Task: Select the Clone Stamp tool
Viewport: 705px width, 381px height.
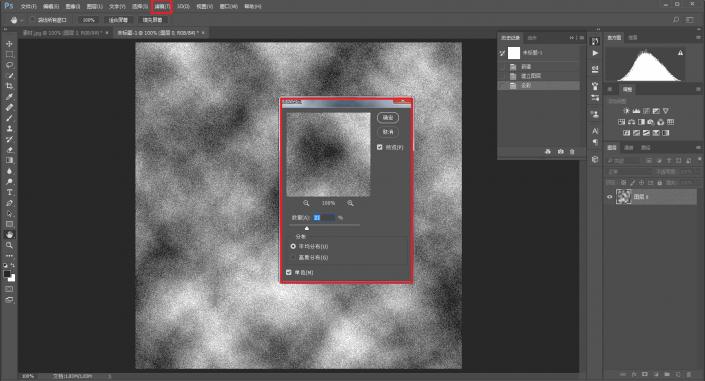Action: pyautogui.click(x=9, y=129)
